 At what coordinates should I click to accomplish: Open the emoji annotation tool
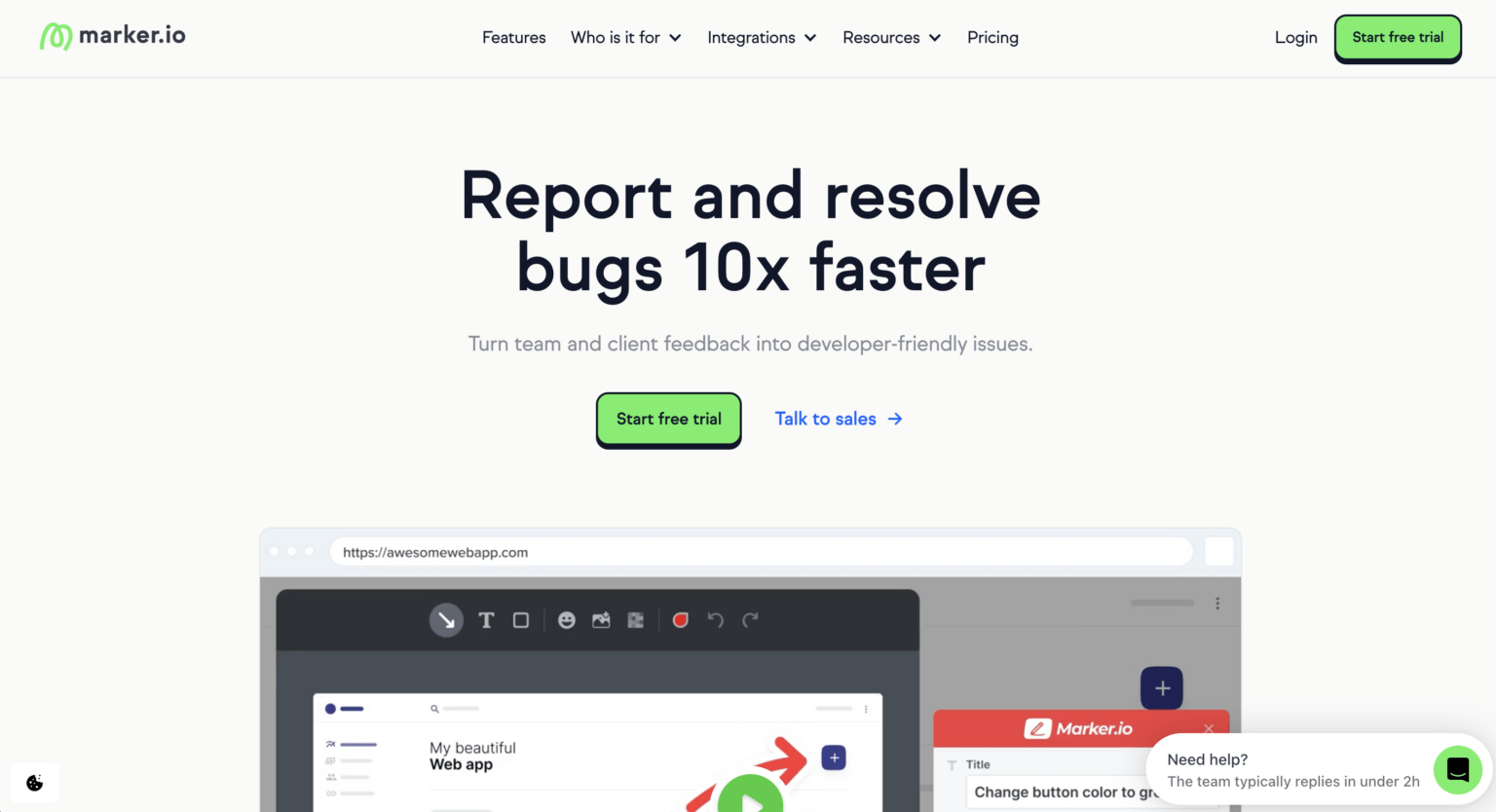tap(567, 620)
